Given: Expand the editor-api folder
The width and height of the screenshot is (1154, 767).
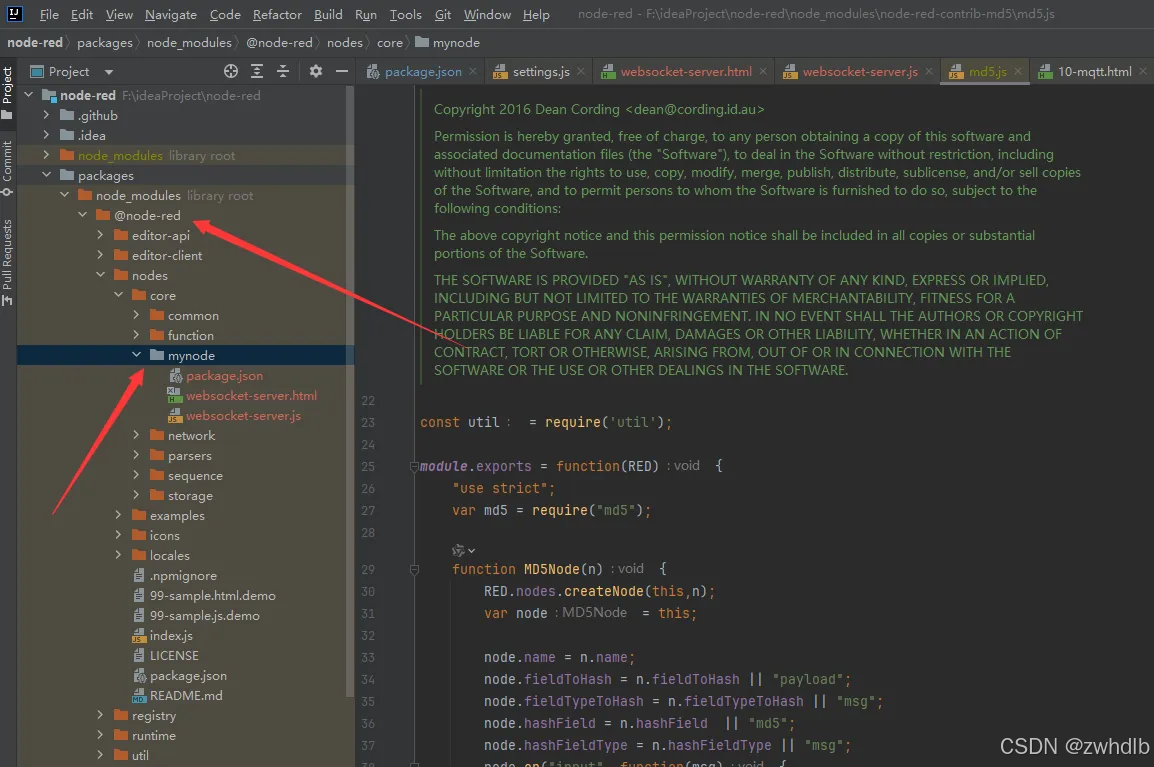Looking at the screenshot, I should pyautogui.click(x=100, y=235).
